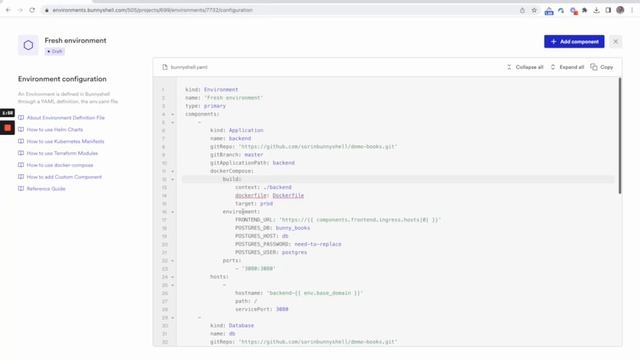Click the 'context: ./backend' line
Screen dimensions: 640x360
tap(263, 187)
